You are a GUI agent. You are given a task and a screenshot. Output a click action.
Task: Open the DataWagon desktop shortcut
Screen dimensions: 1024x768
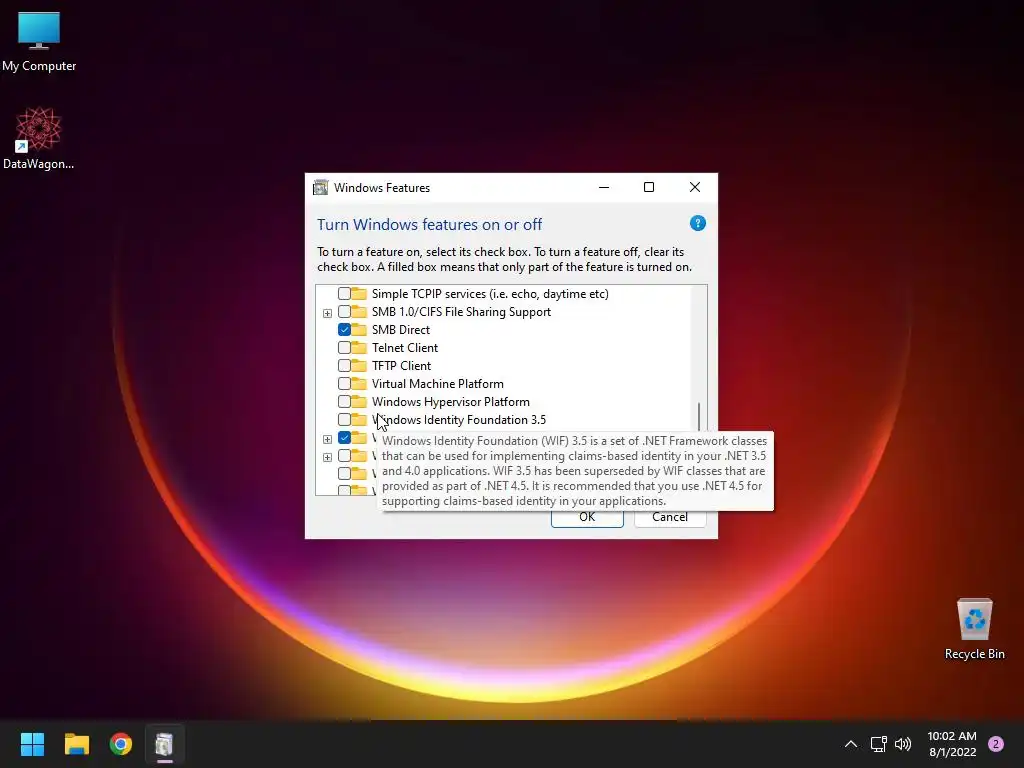point(39,138)
